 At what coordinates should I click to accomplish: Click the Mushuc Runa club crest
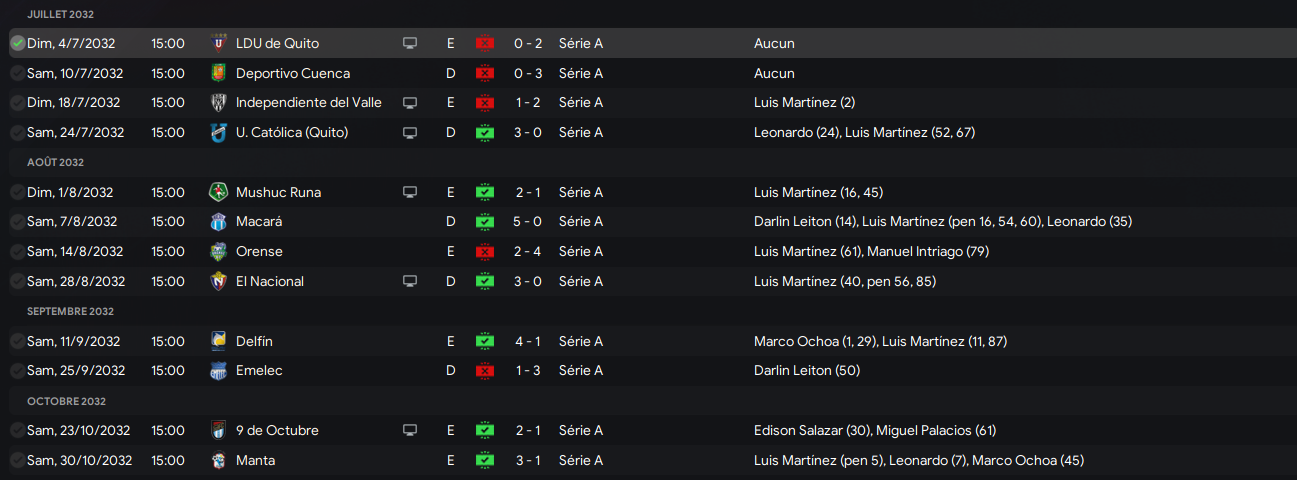pos(219,192)
